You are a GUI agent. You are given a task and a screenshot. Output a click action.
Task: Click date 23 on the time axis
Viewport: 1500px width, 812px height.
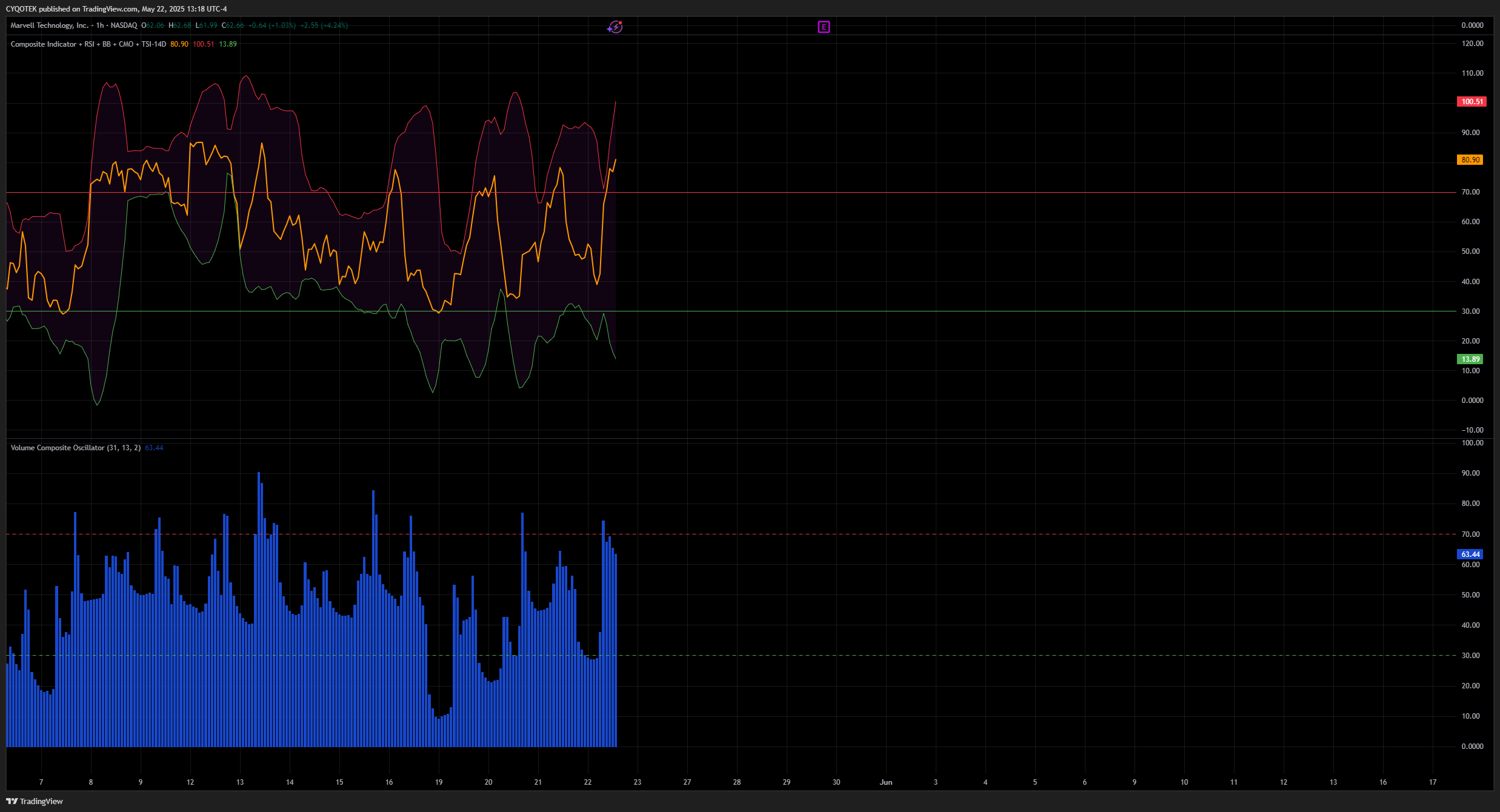tap(638, 782)
